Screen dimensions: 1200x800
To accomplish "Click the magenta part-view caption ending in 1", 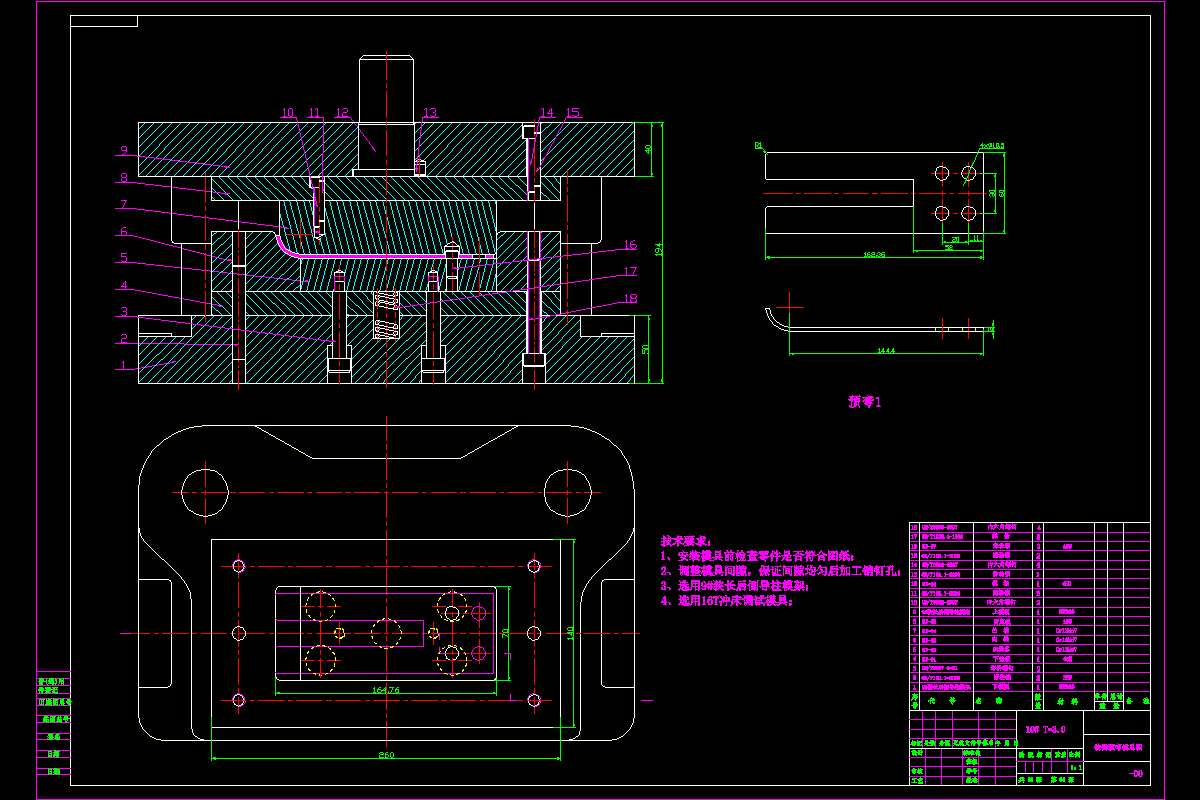I will point(865,401).
